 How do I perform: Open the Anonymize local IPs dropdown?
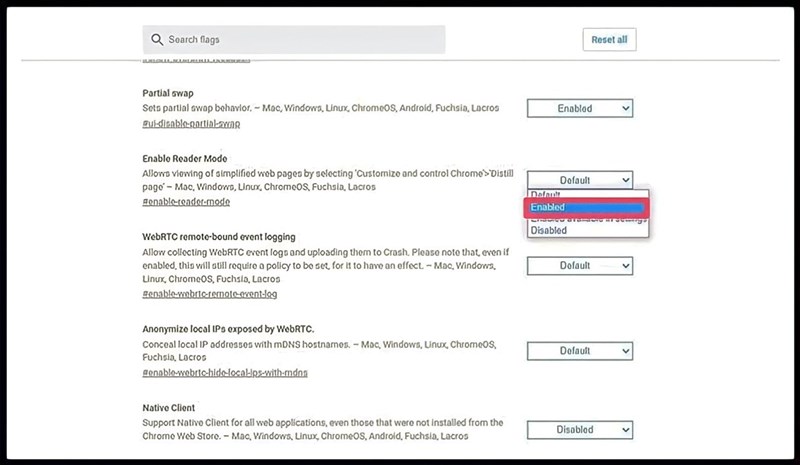pos(580,351)
